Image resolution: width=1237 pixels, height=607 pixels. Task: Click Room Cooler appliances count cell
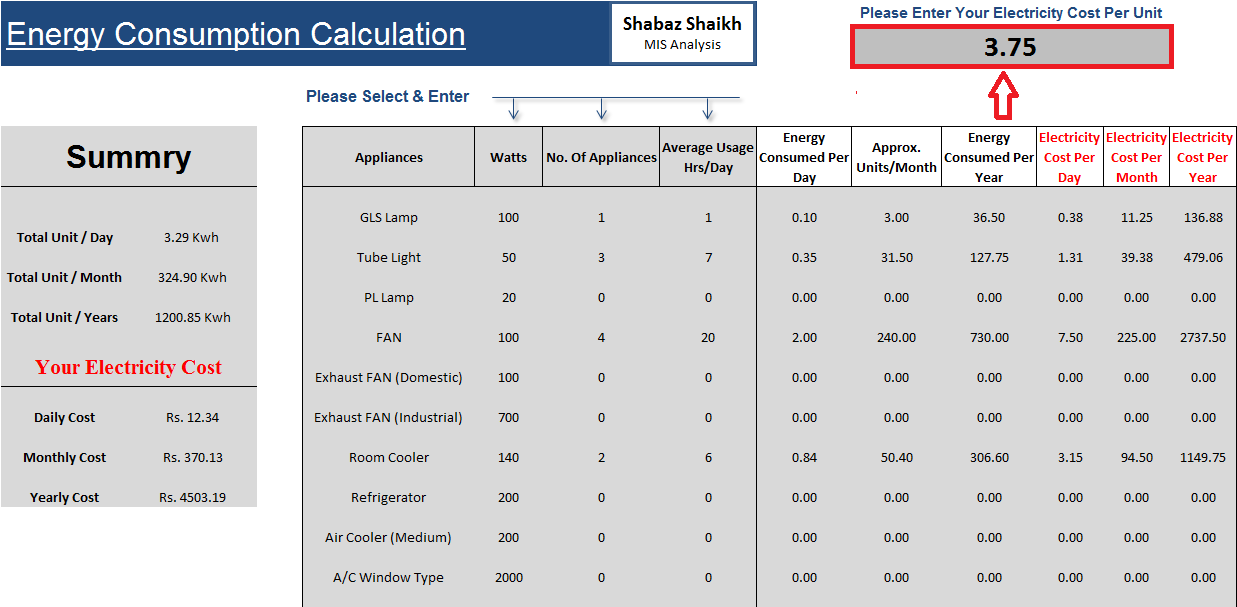point(601,457)
